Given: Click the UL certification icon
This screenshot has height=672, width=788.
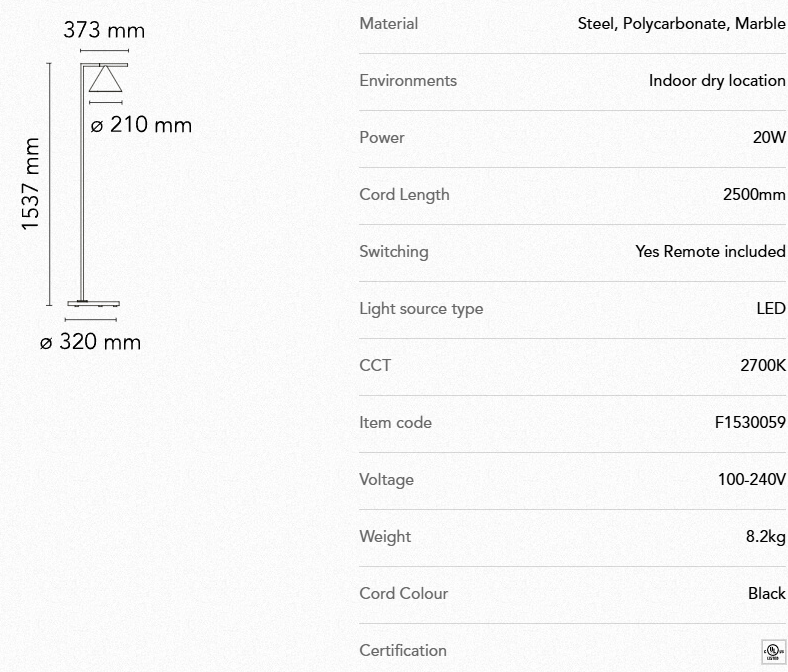Looking at the screenshot, I should pos(773,652).
